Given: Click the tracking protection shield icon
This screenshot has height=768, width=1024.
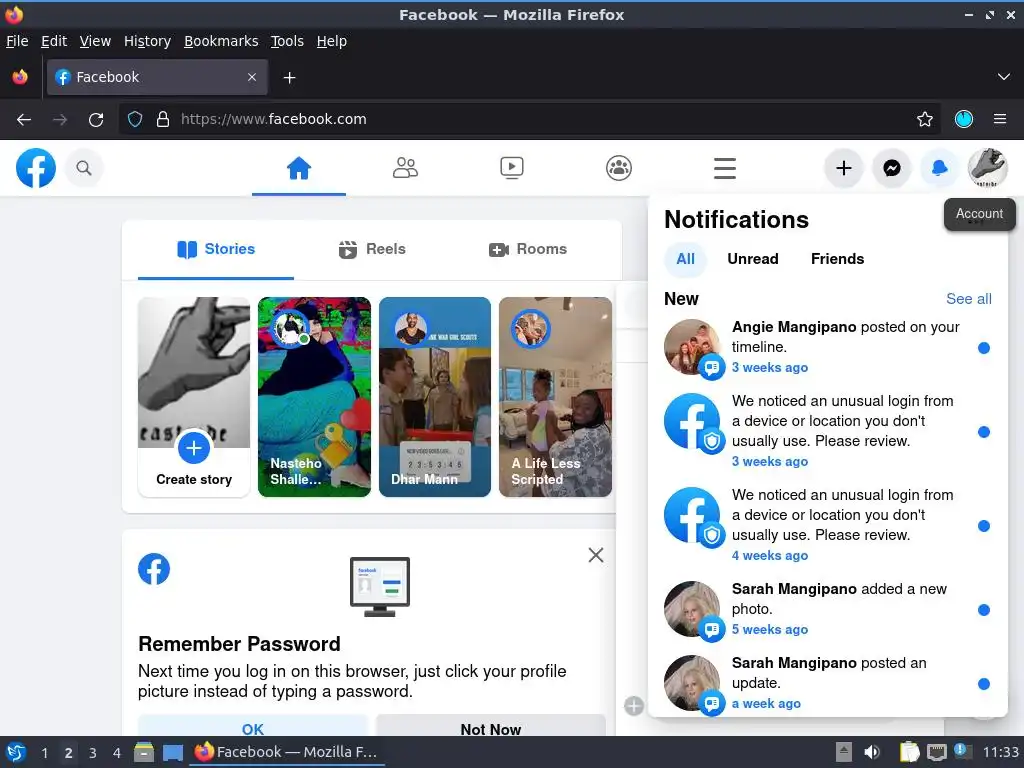Looking at the screenshot, I should click(x=135, y=120).
